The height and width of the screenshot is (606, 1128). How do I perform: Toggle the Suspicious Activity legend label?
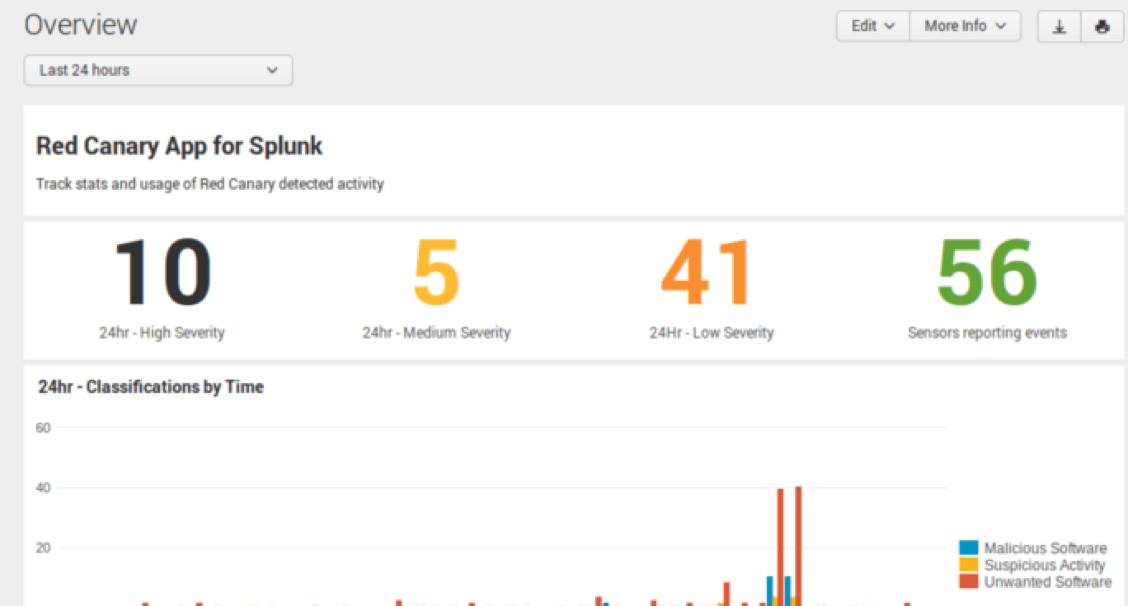(1044, 565)
